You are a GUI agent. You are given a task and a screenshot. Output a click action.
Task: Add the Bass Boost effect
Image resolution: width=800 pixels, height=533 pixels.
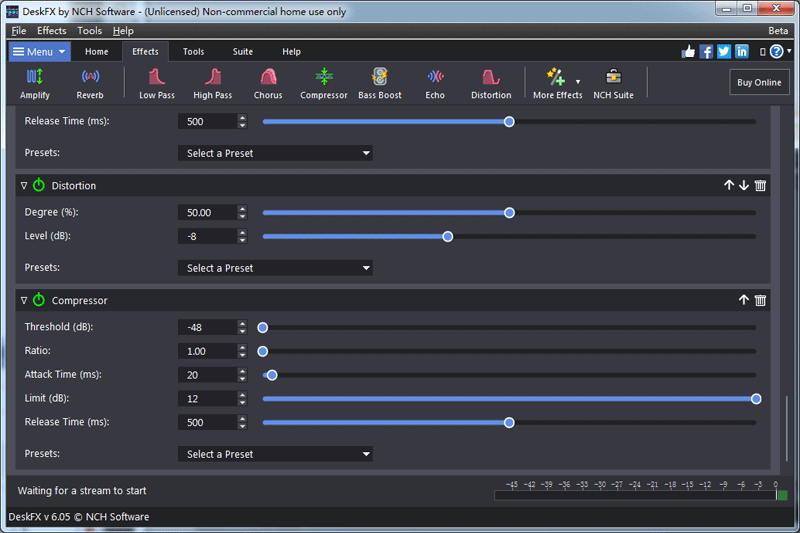[380, 84]
